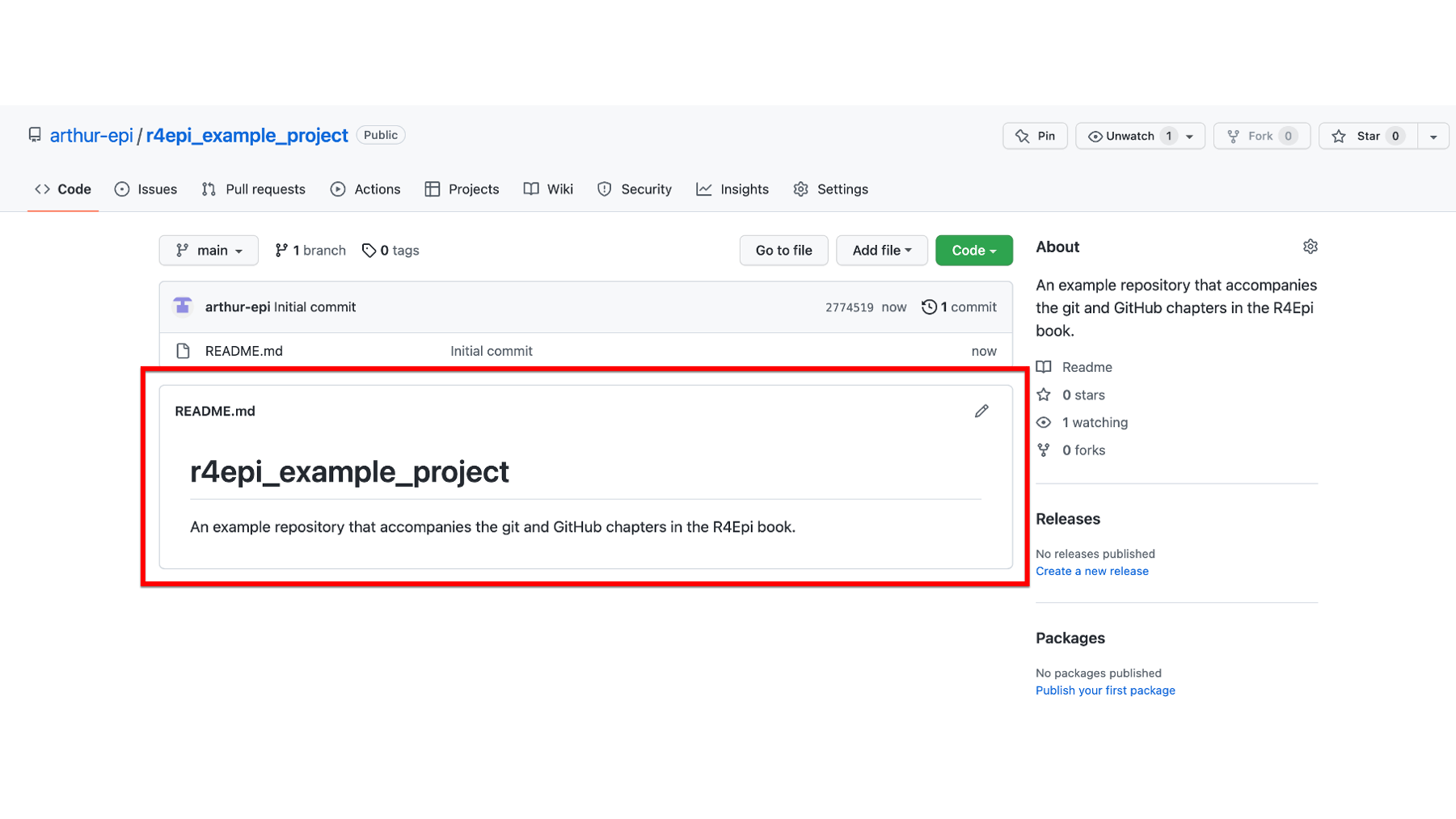Open the Wiki tab
This screenshot has width=1456, height=819.
coord(548,189)
